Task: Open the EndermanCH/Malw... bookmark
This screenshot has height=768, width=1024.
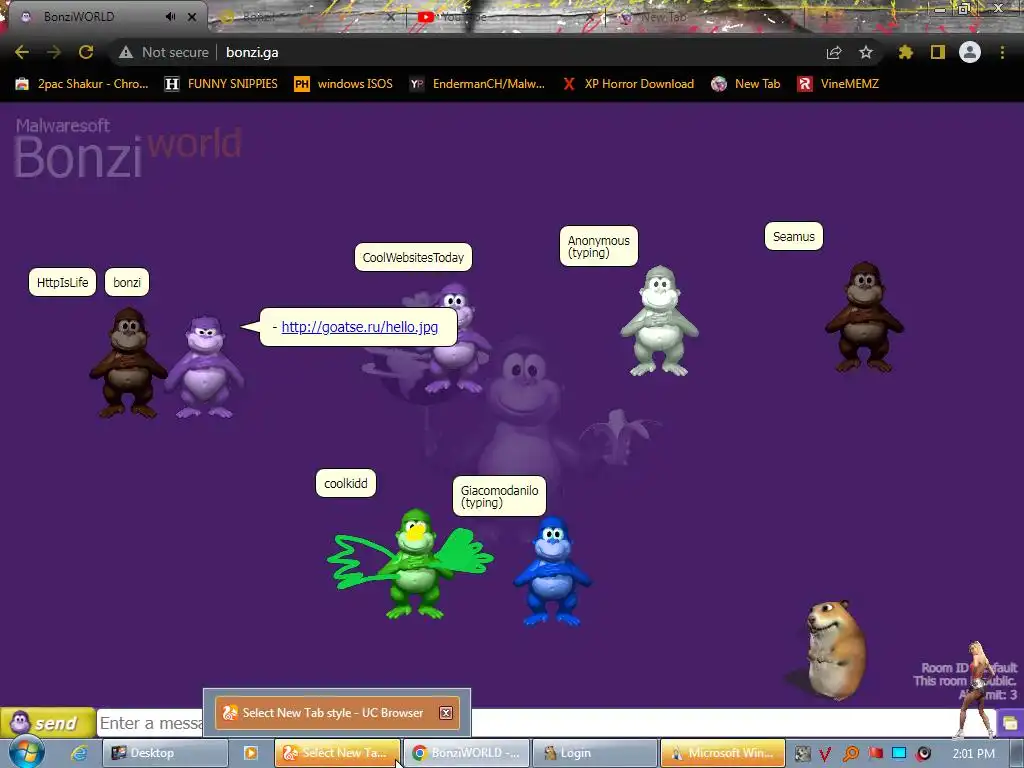Action: (477, 84)
